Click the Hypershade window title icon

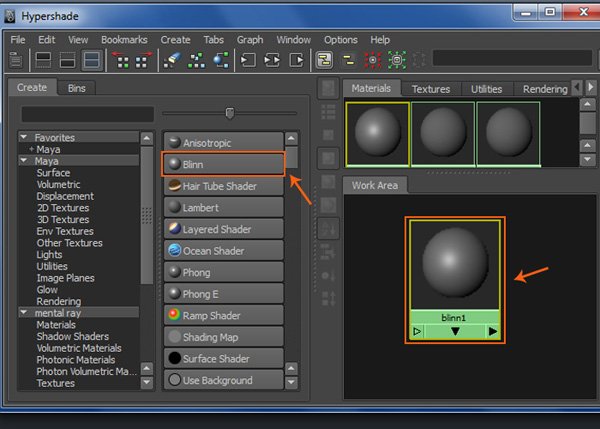[10, 16]
